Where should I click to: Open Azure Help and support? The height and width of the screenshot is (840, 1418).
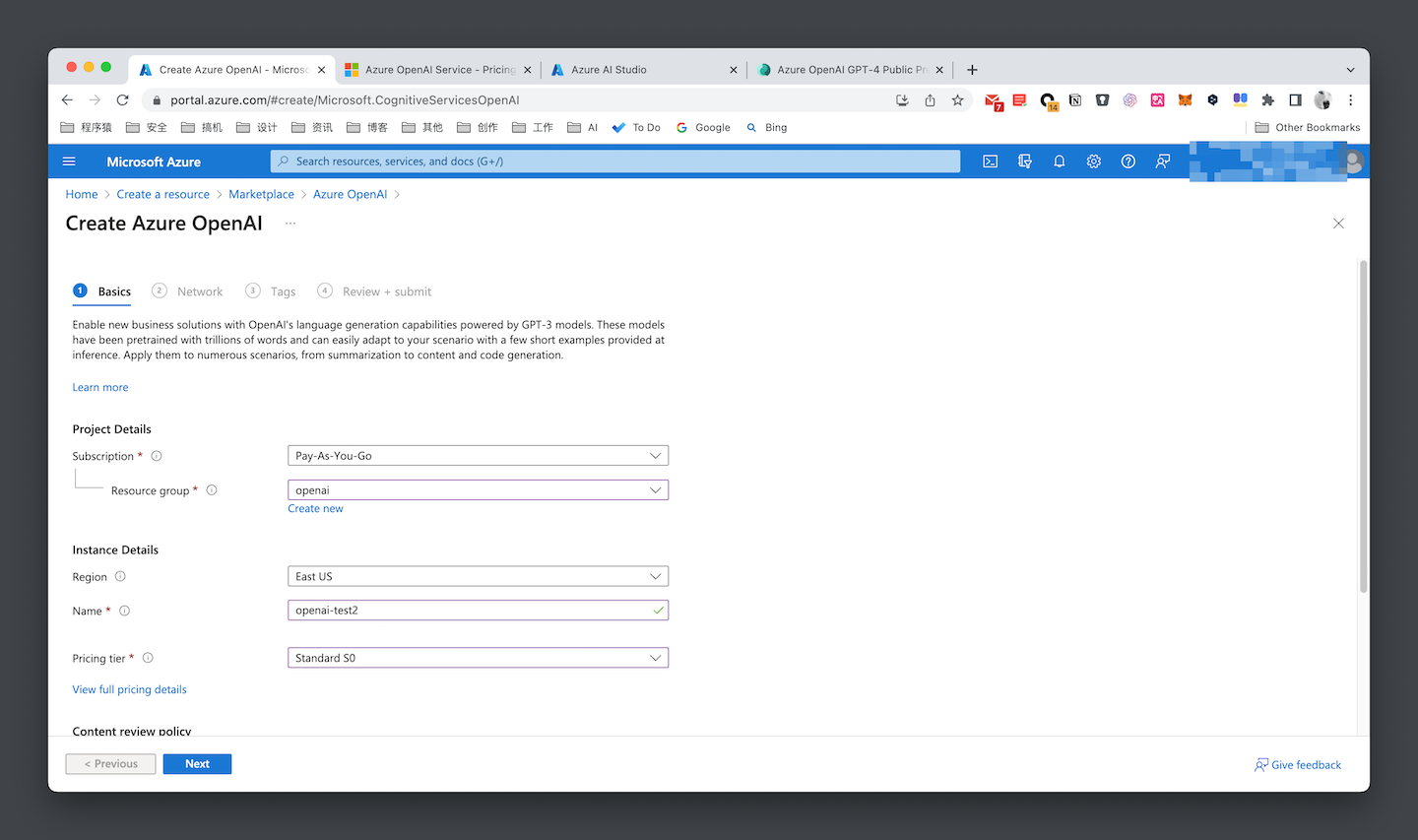pos(1128,162)
